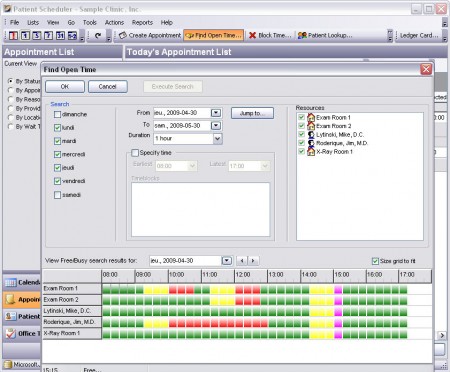Switch to 3-day view icon
Image resolution: width=450 pixels, height=372 pixels.
[37, 35]
